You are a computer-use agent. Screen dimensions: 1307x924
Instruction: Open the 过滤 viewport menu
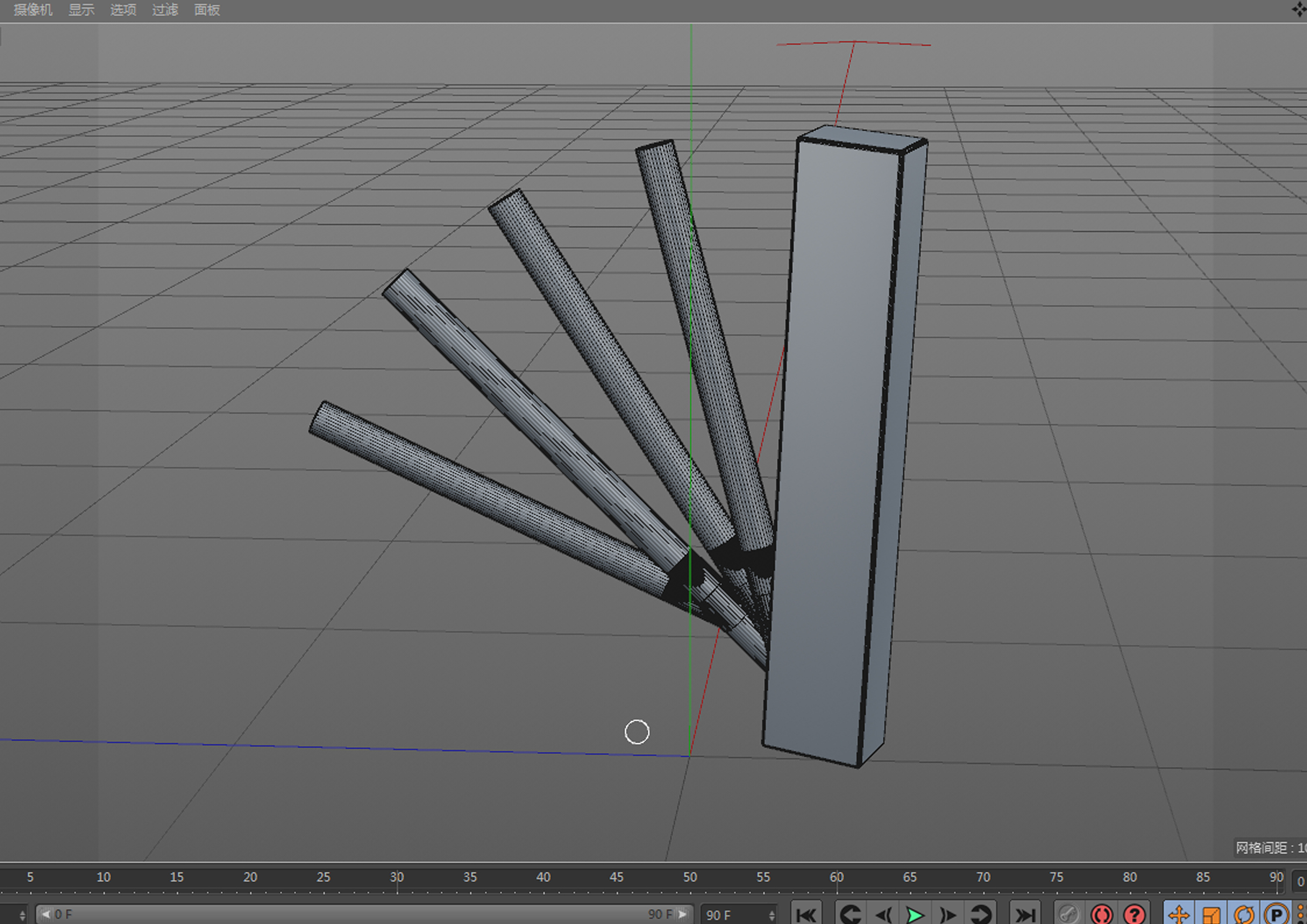click(165, 10)
